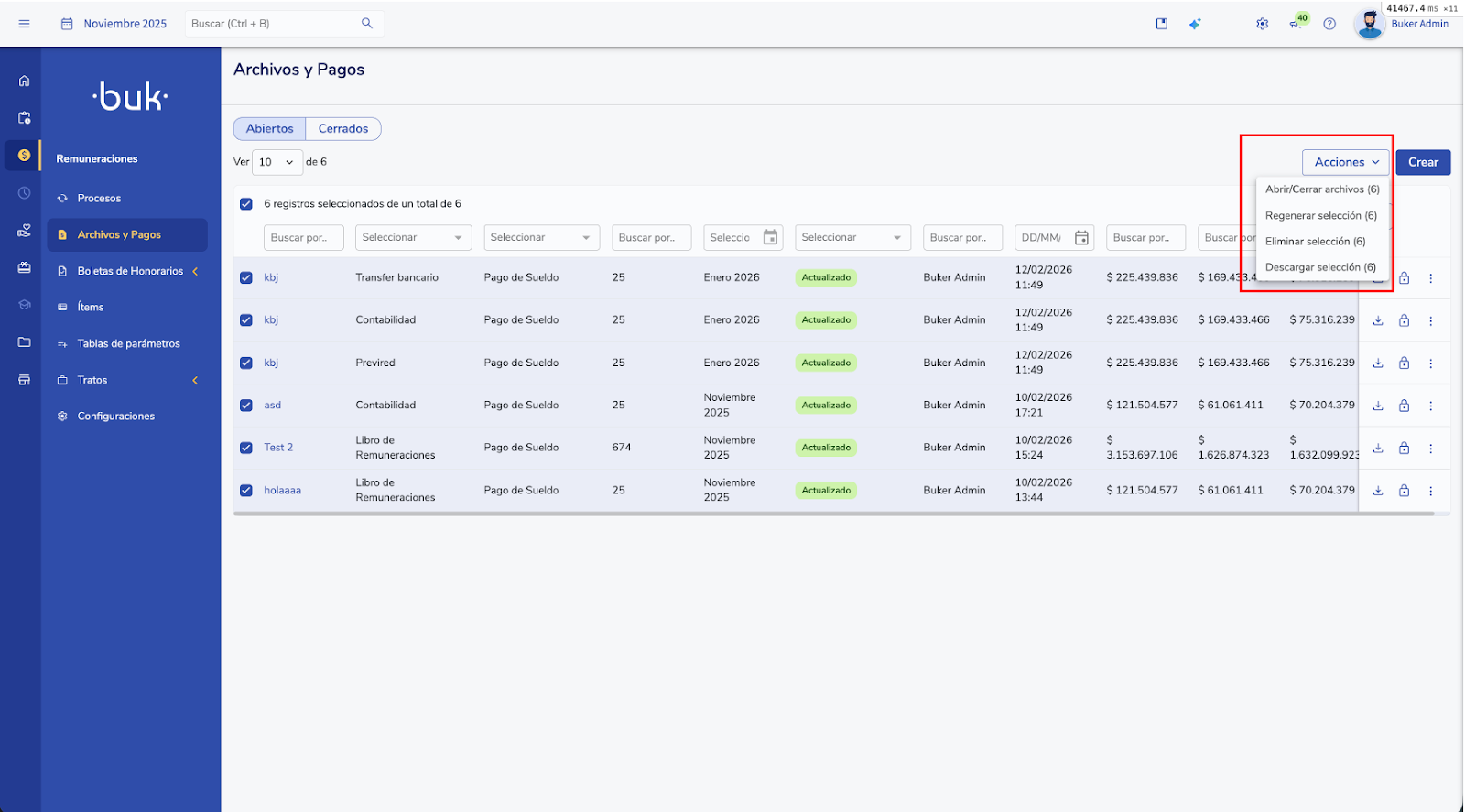Open notifications megaphone with badge 40
The width and height of the screenshot is (1465, 812).
pyautogui.click(x=1296, y=24)
